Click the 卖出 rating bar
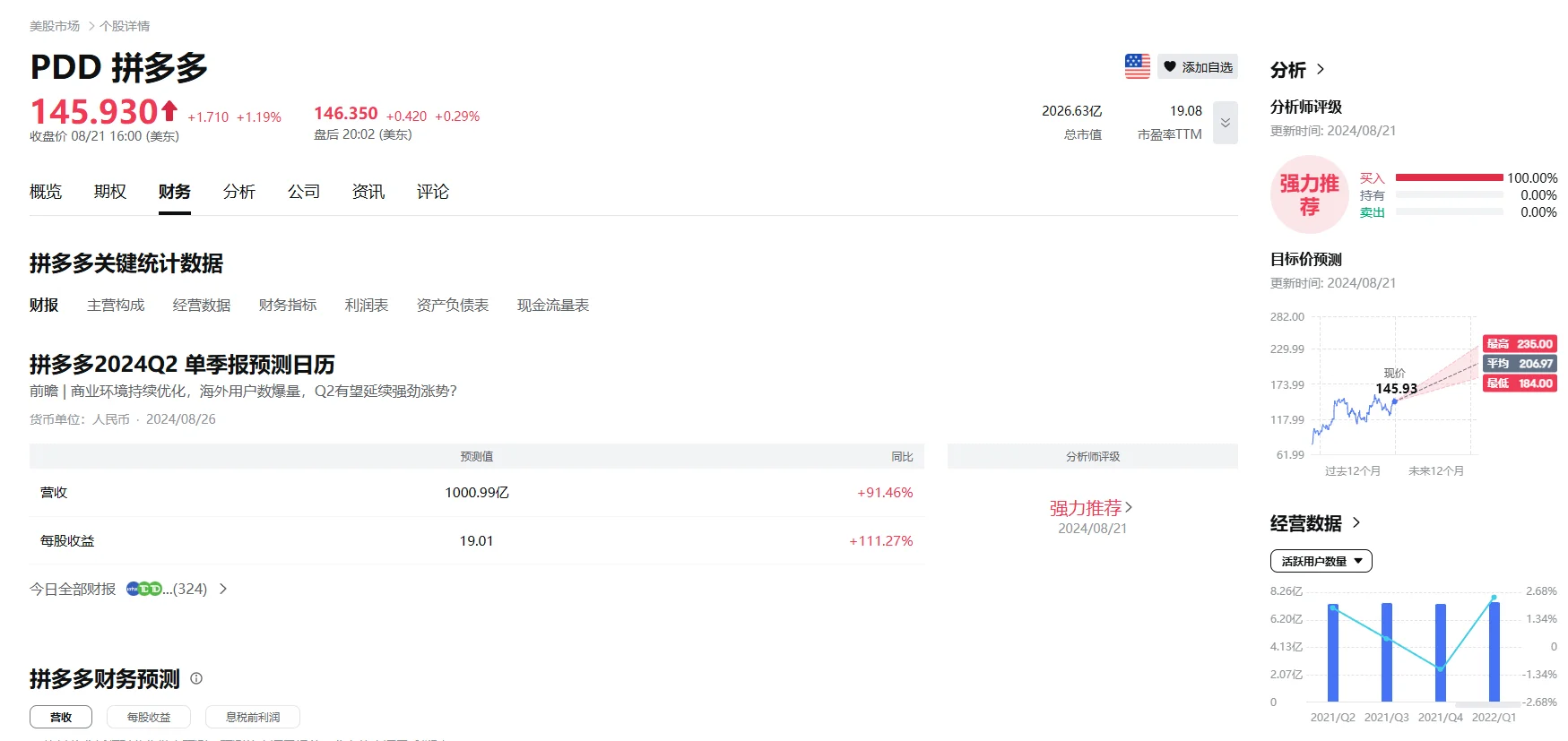 [1450, 211]
